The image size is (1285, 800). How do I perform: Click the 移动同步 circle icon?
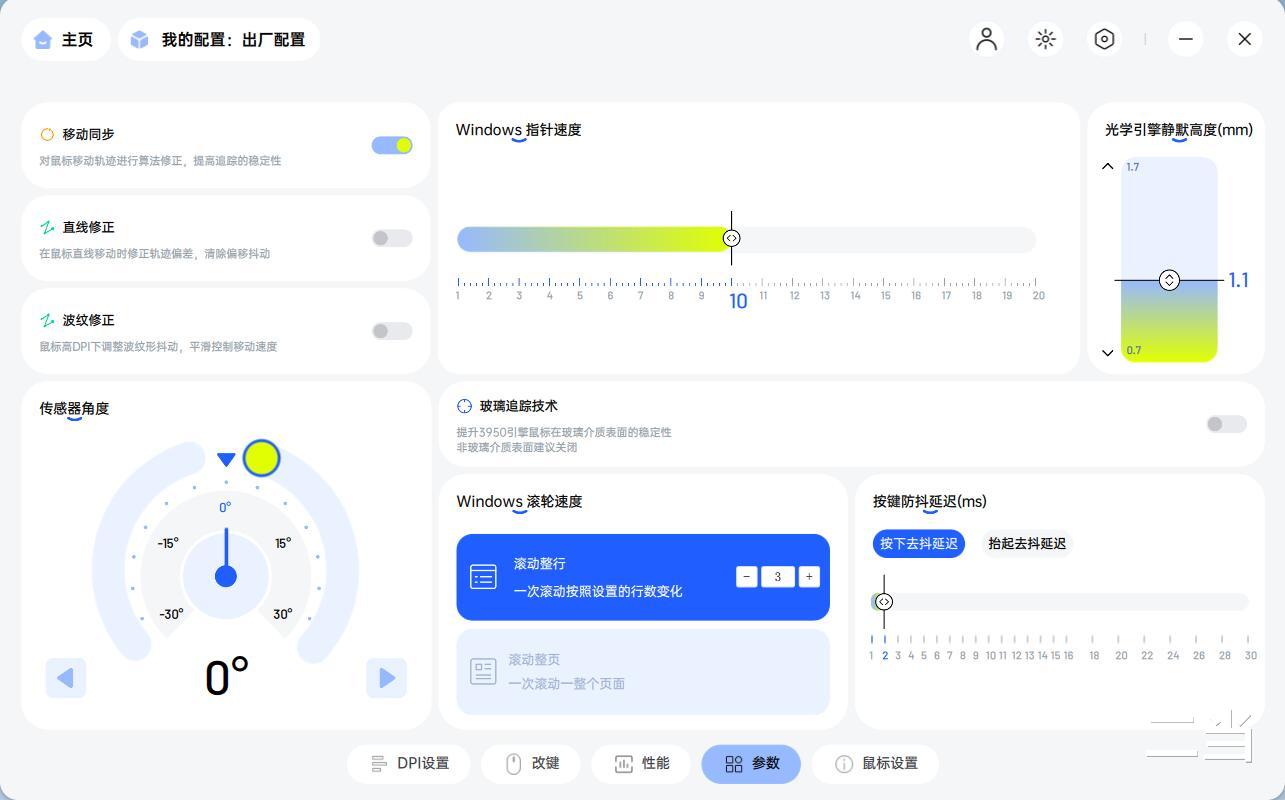[47, 134]
